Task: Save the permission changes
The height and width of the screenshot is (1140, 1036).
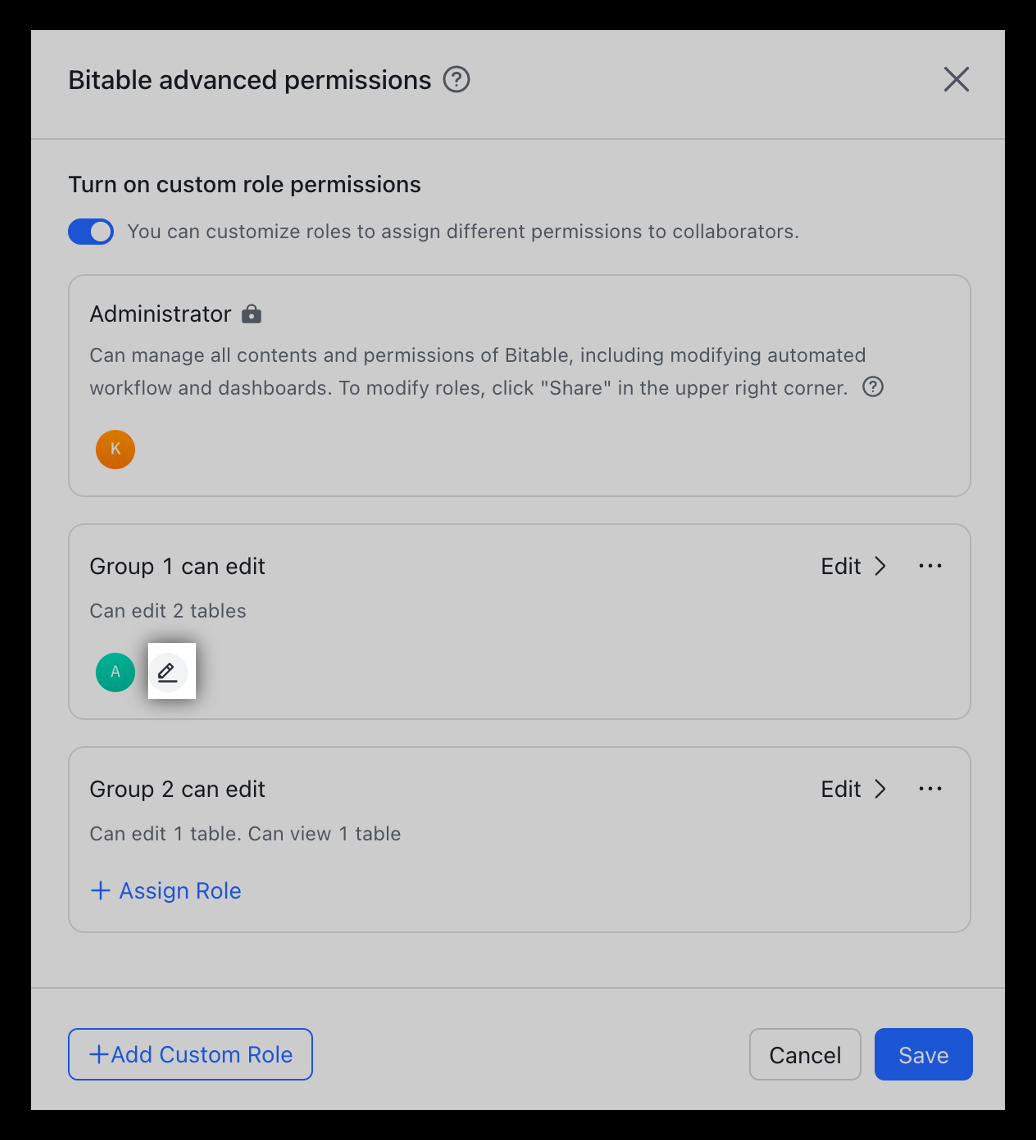Action: 923,1055
